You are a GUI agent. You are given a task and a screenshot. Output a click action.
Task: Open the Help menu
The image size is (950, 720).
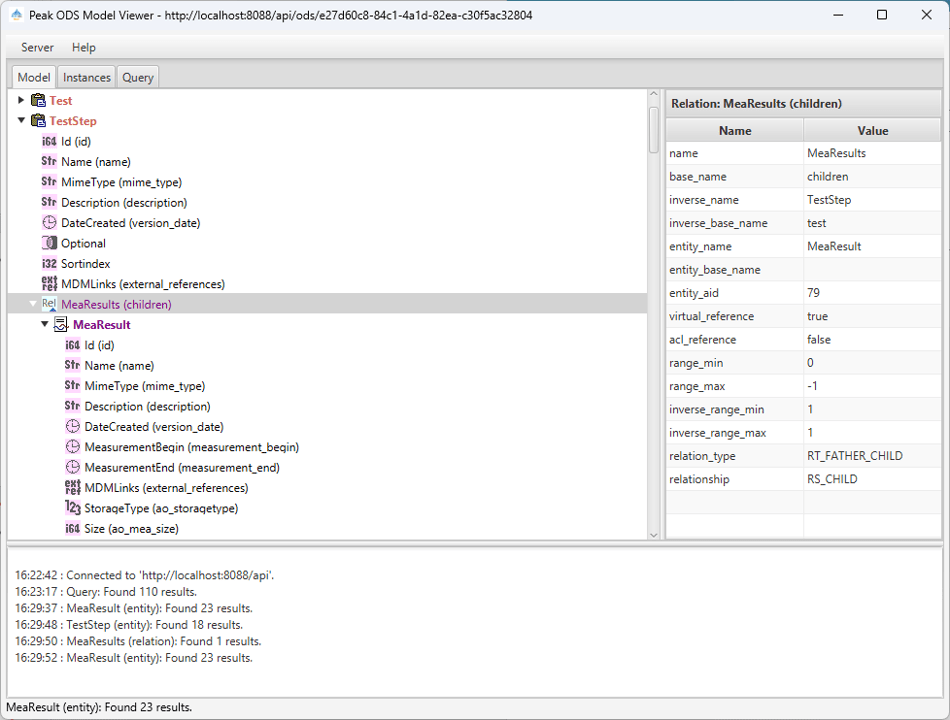[84, 47]
